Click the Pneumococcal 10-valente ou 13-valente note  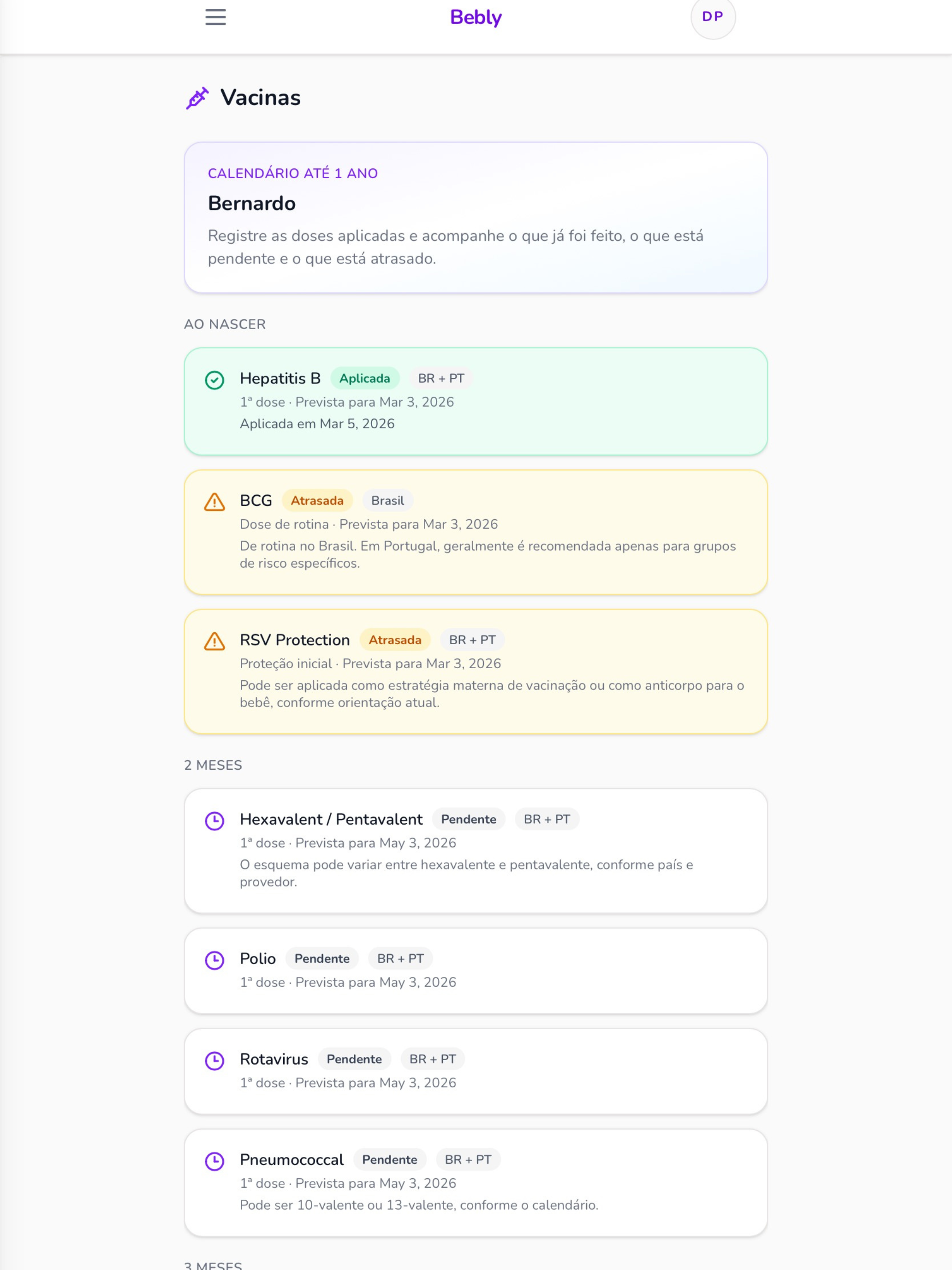419,1205
